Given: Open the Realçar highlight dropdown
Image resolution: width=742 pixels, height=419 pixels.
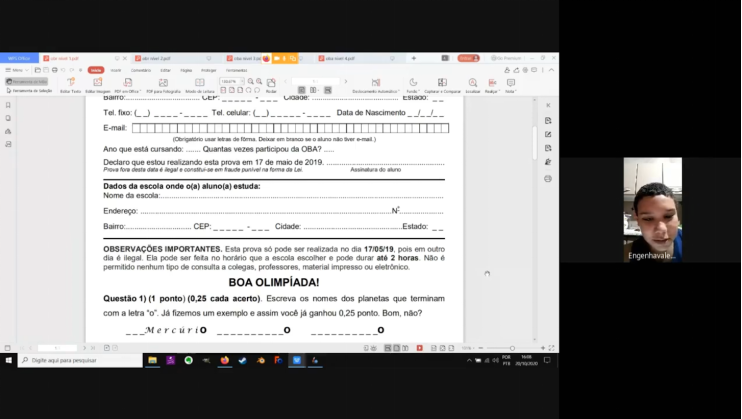Looking at the screenshot, I should 492,85.
